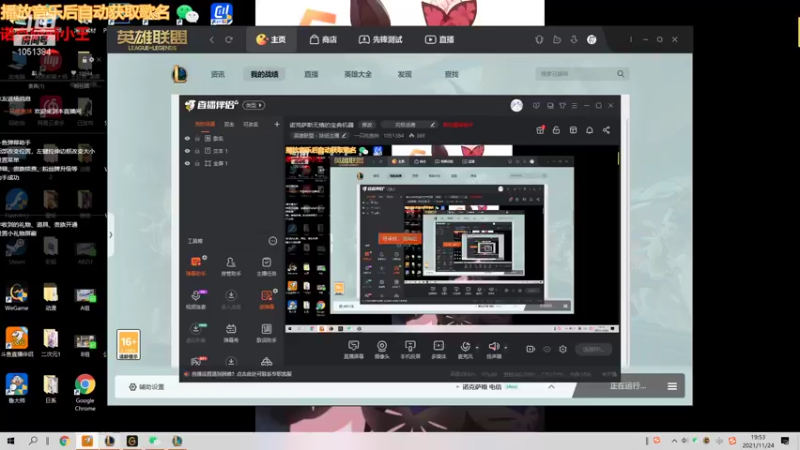Click the share icon in stream header
This screenshot has width=800, height=450.
click(x=606, y=130)
